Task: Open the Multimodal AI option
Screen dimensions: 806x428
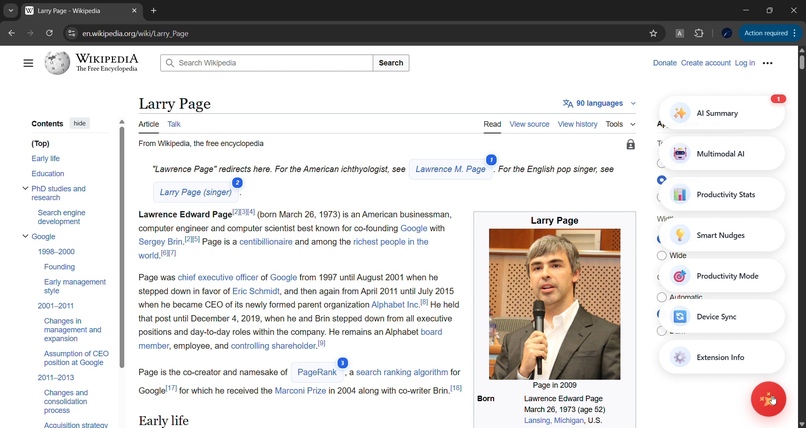Action: point(722,154)
